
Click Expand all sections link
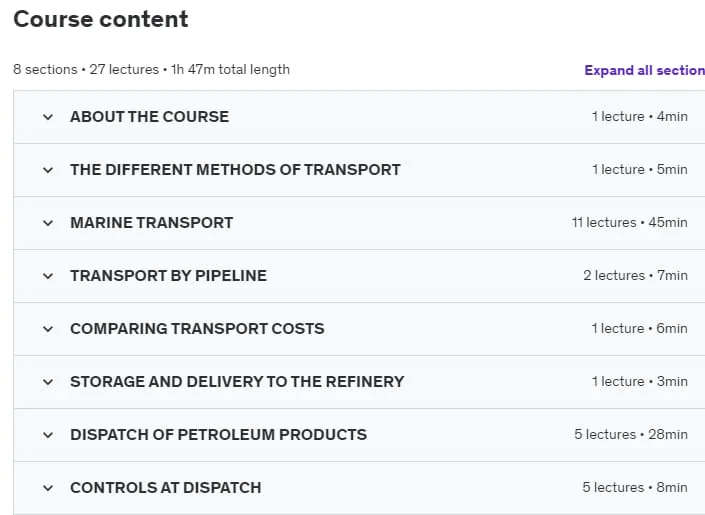[645, 70]
